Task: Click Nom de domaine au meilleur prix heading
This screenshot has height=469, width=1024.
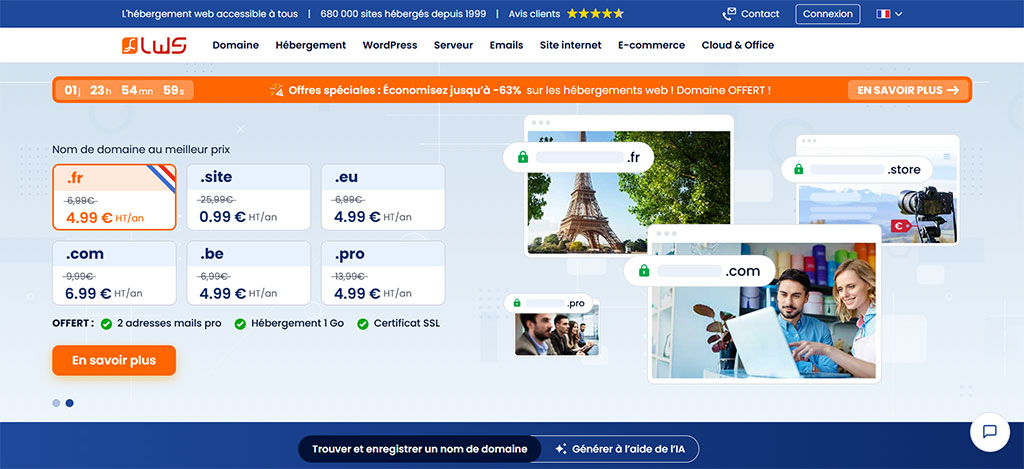Action: coord(141,150)
